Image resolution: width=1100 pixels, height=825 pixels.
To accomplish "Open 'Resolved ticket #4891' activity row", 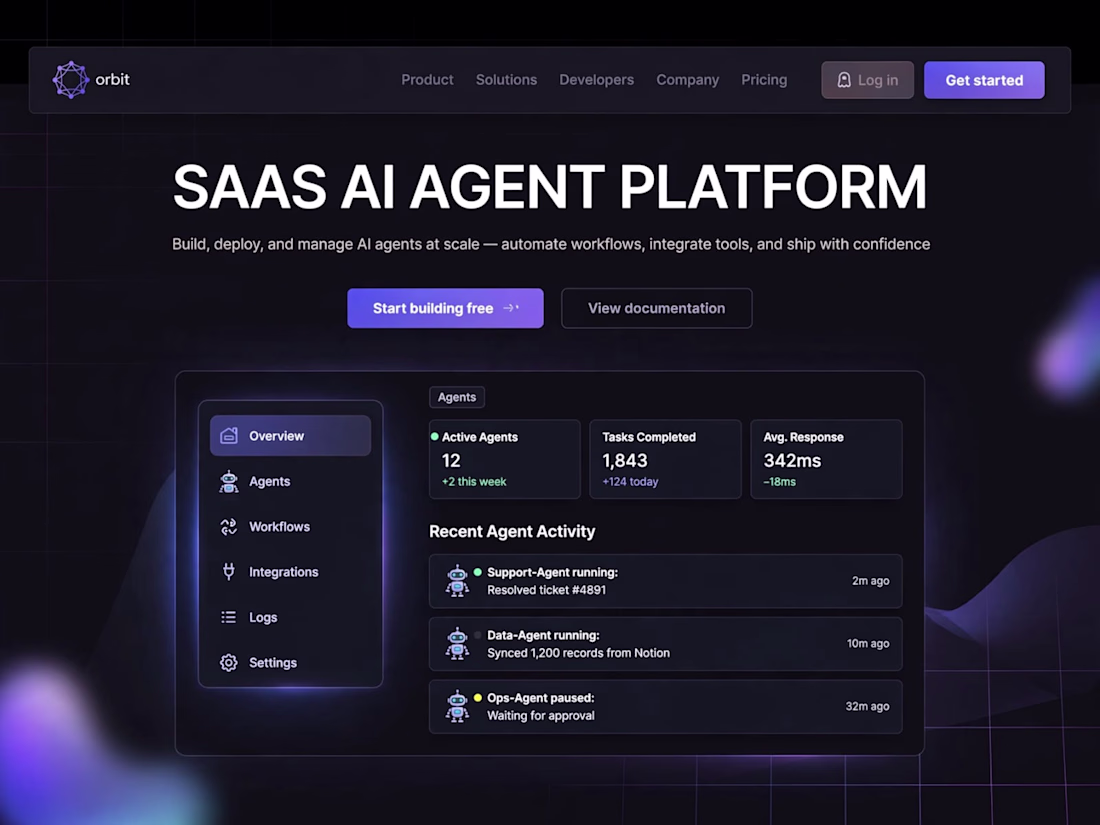I will point(666,581).
